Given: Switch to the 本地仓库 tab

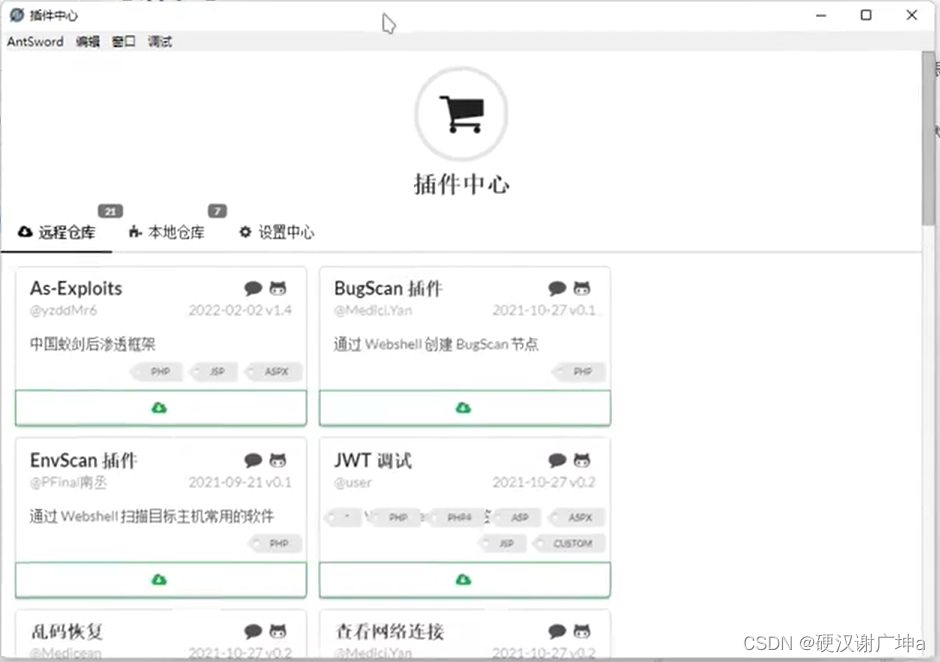Looking at the screenshot, I should pos(167,232).
